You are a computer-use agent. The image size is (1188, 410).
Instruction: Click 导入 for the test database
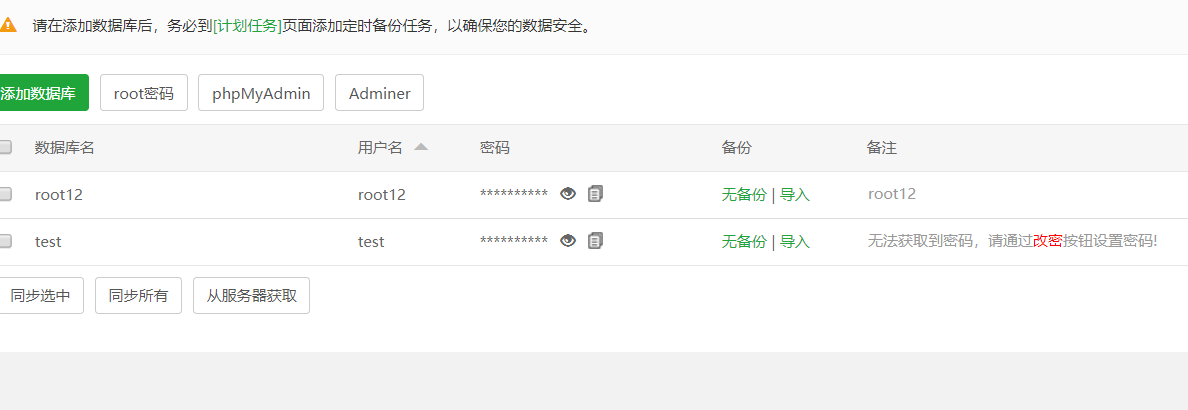pyautogui.click(x=795, y=242)
